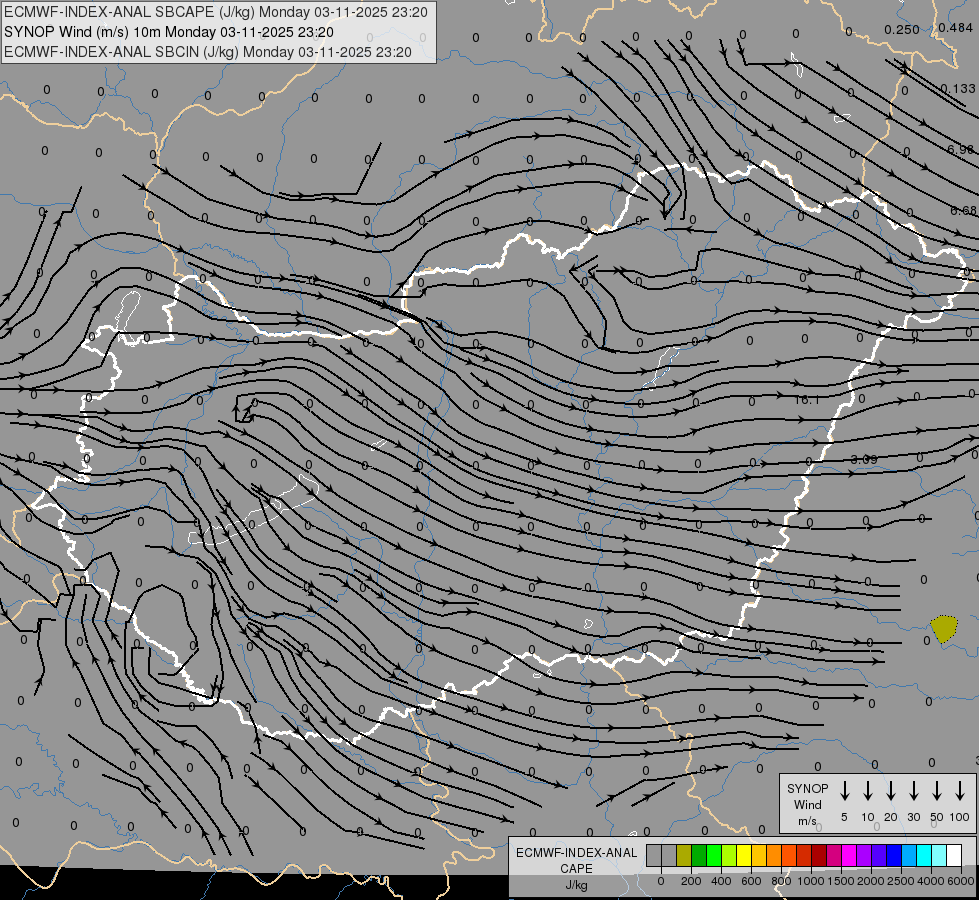Click the SYNOP Wind m/s legend label

(x=807, y=804)
